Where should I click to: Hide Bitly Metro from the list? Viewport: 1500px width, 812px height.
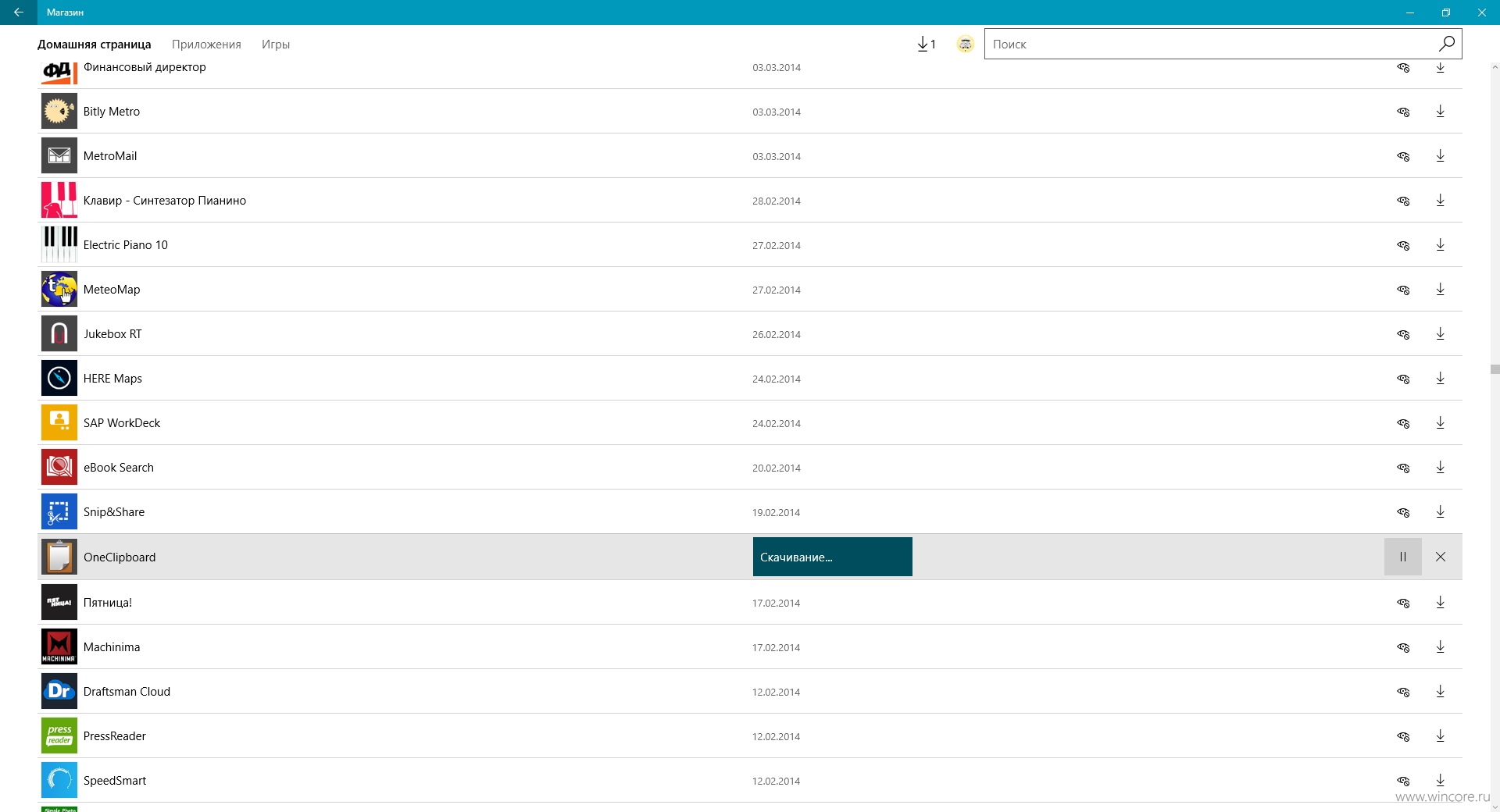pyautogui.click(x=1403, y=112)
